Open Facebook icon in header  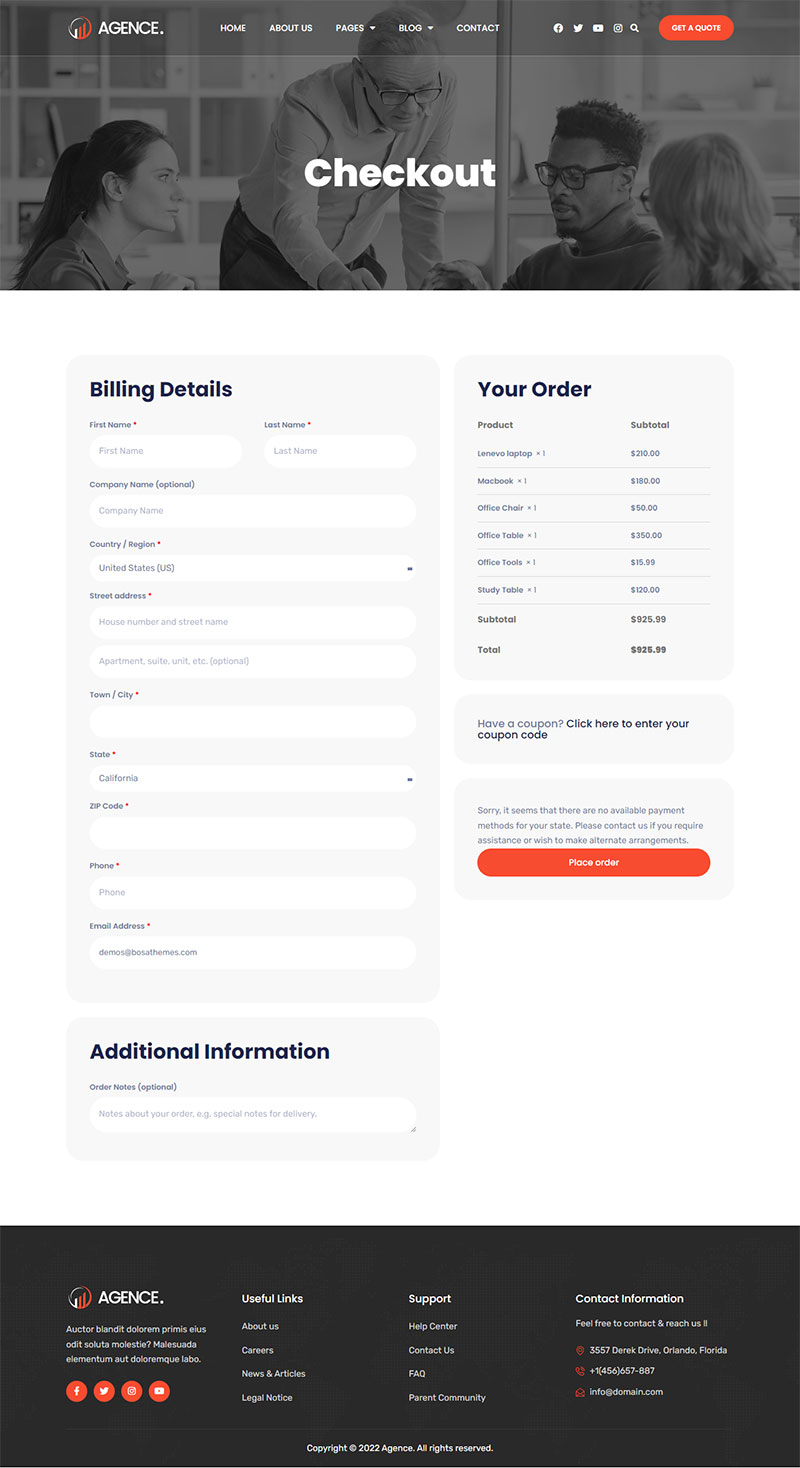(x=558, y=28)
